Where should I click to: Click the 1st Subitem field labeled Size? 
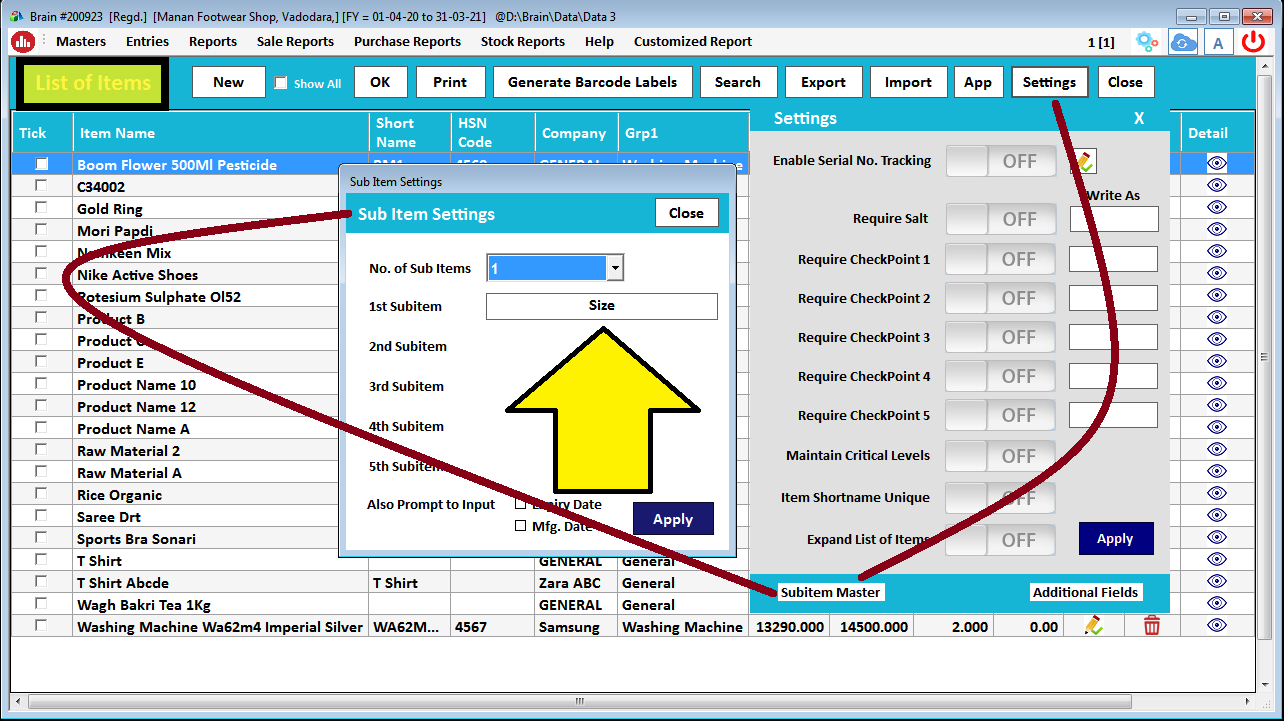click(x=601, y=306)
